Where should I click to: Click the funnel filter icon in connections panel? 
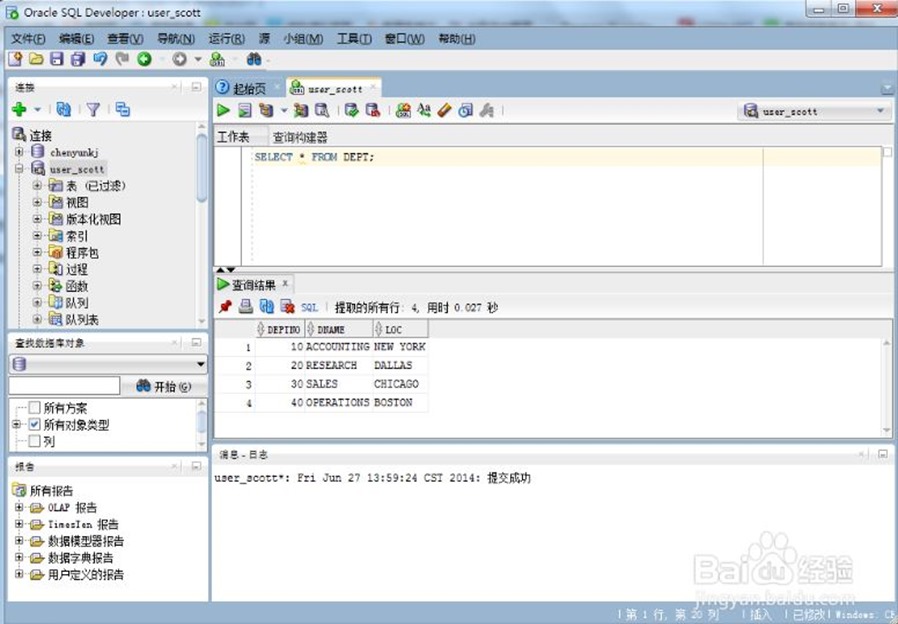click(x=93, y=109)
